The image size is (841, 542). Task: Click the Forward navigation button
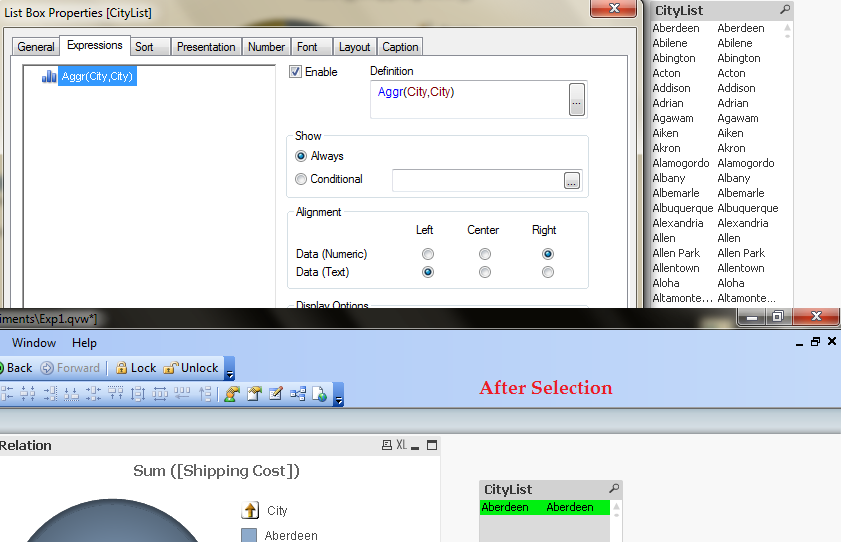pos(70,368)
